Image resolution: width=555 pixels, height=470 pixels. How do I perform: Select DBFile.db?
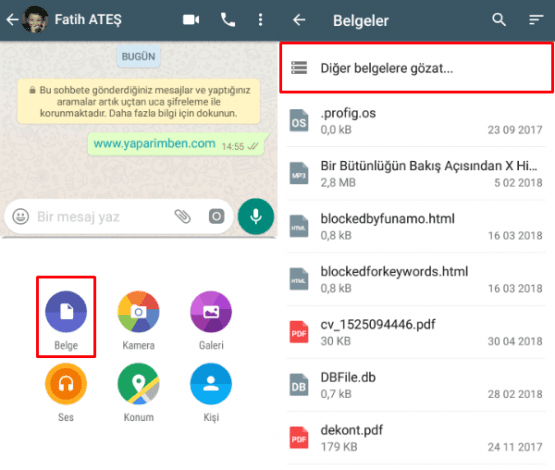click(416, 385)
